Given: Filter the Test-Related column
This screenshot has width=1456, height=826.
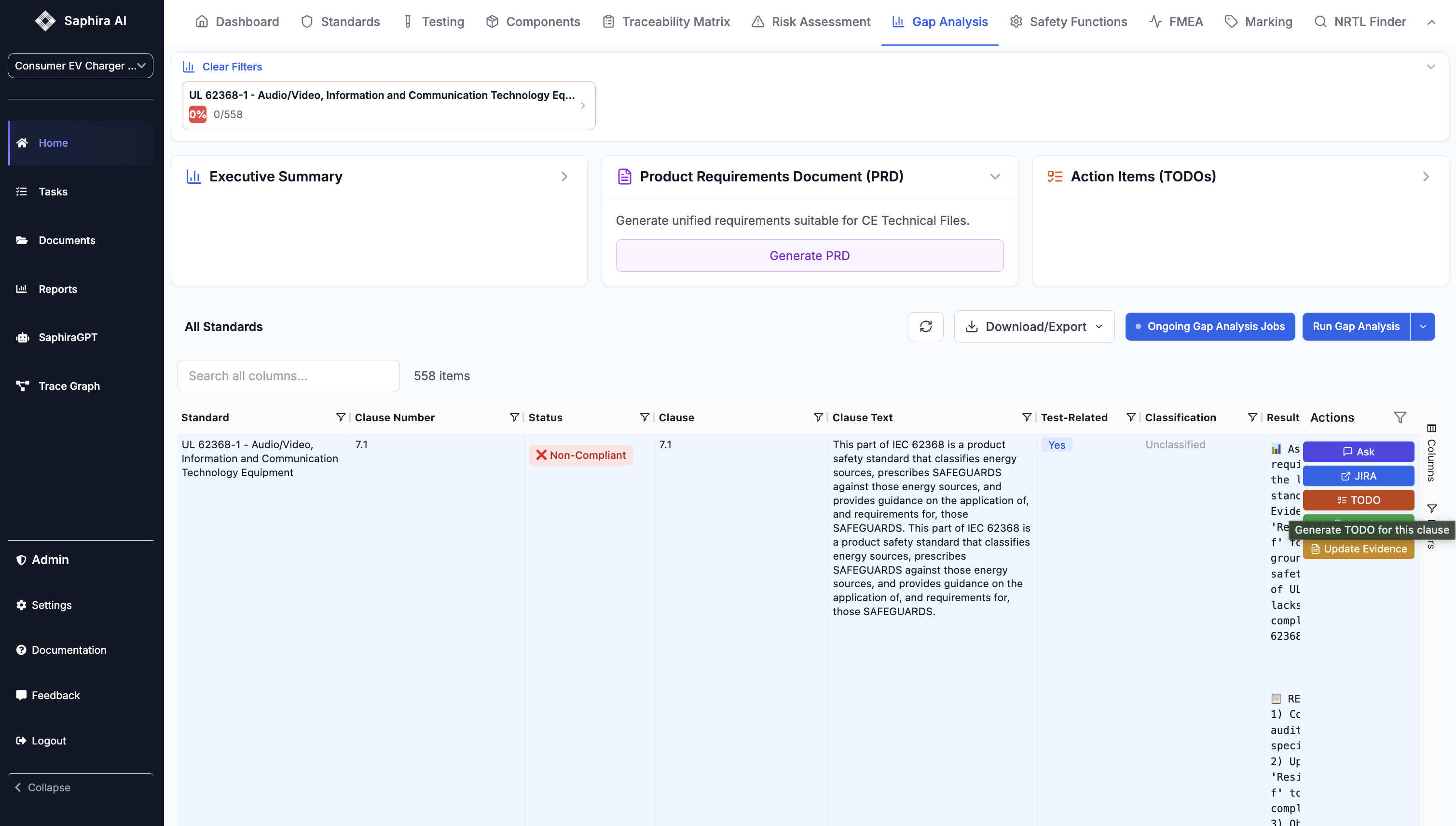Looking at the screenshot, I should [x=1130, y=417].
